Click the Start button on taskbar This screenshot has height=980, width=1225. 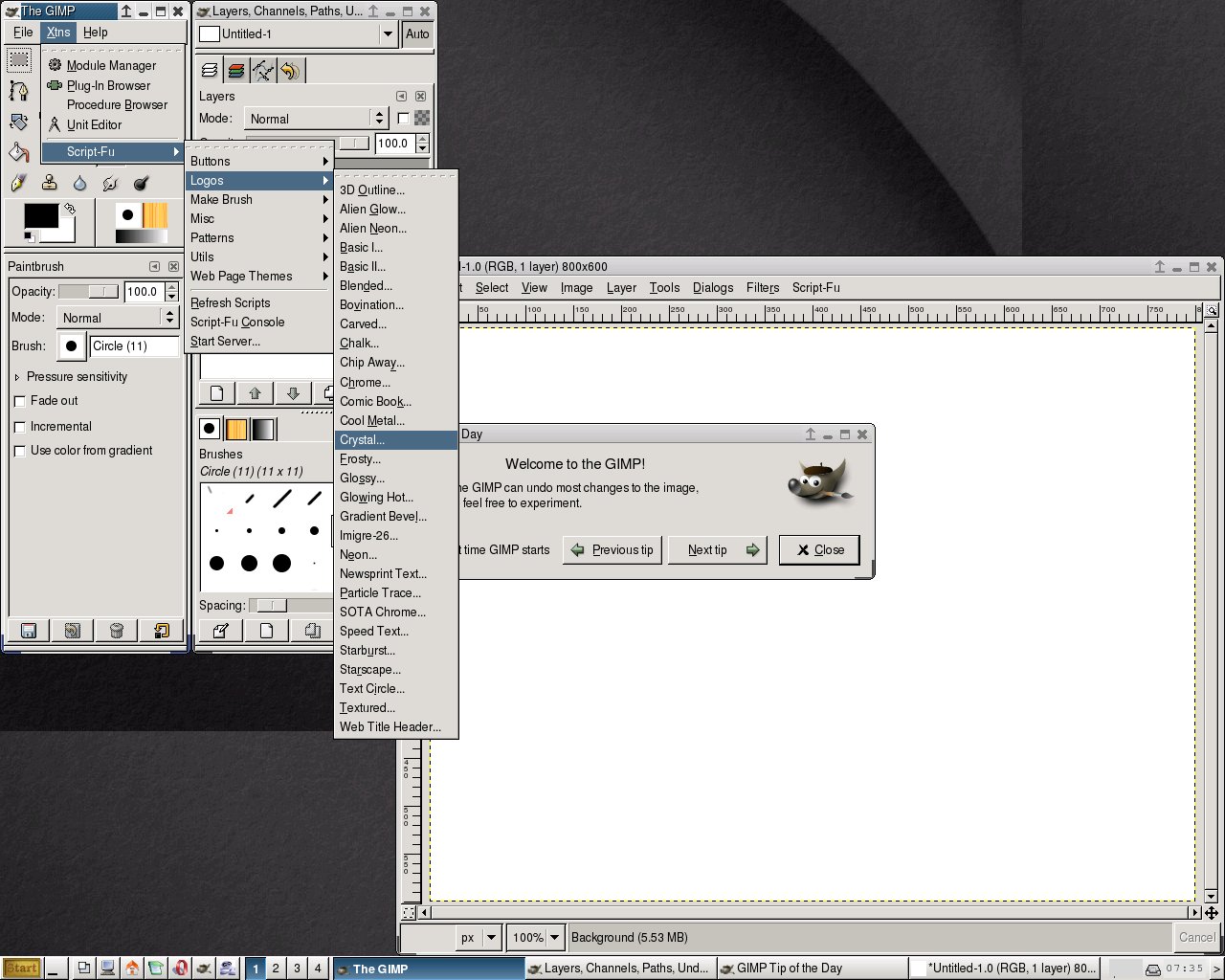21,969
